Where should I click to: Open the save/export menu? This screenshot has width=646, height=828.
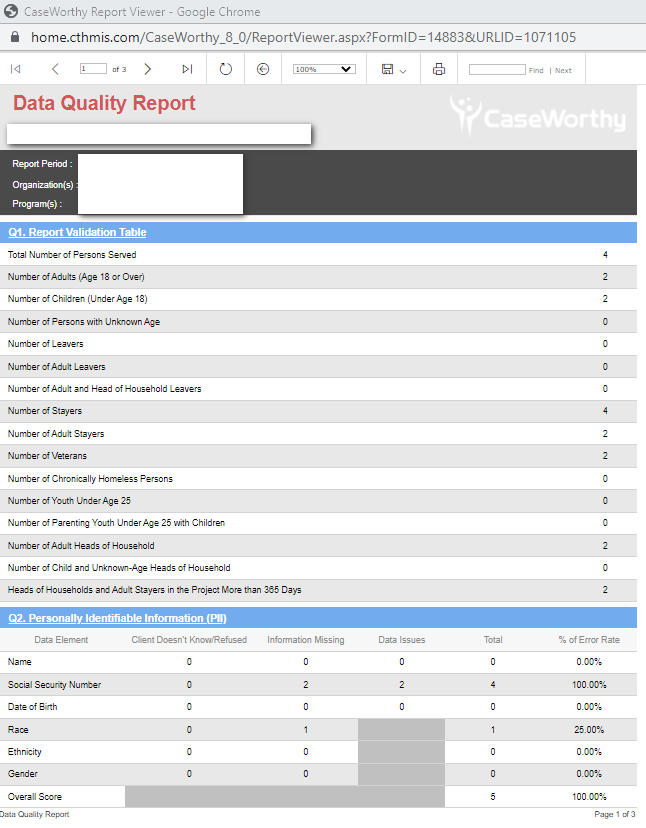(393, 69)
